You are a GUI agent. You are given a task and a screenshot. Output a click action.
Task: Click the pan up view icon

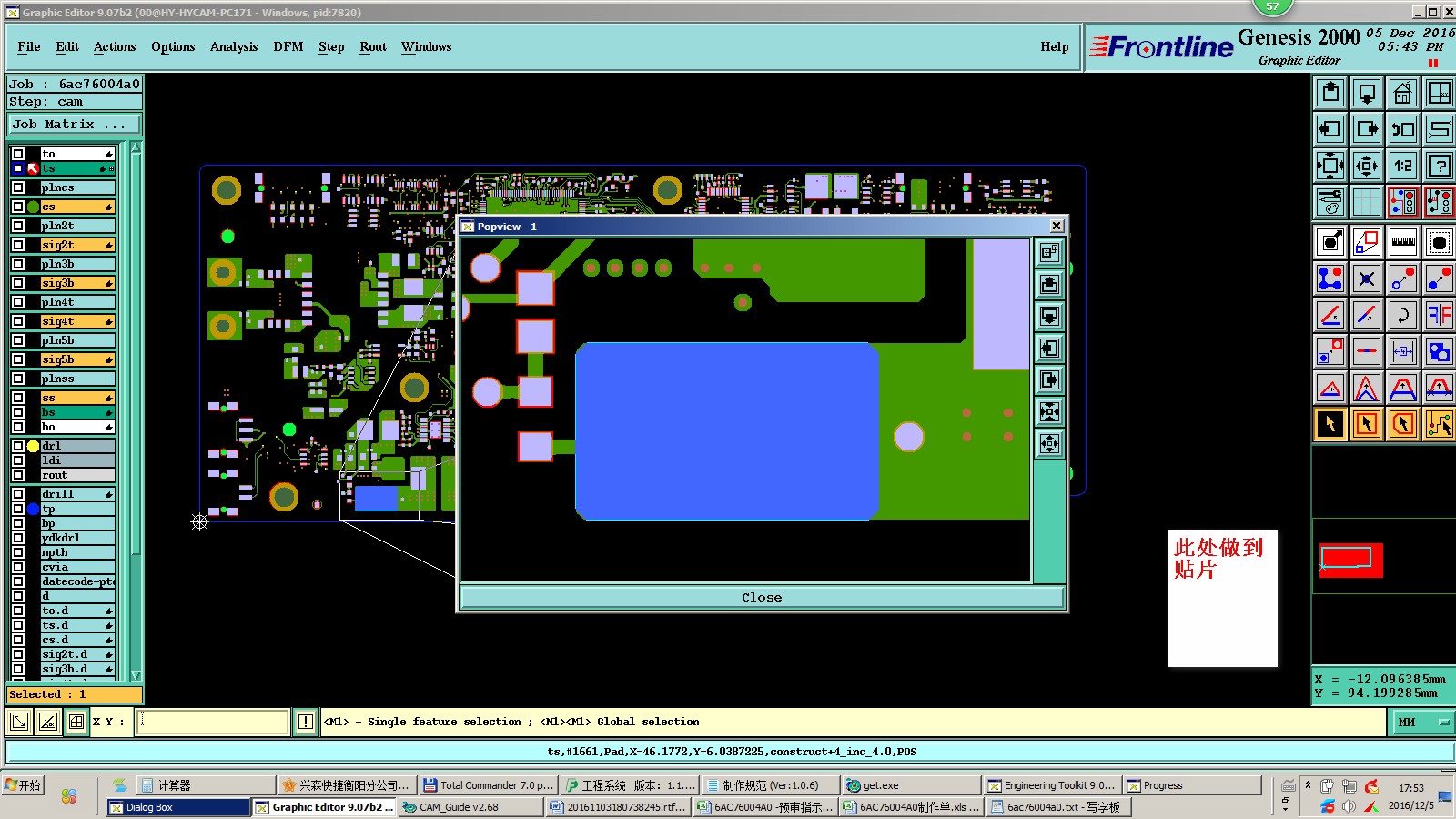(x=1330, y=93)
